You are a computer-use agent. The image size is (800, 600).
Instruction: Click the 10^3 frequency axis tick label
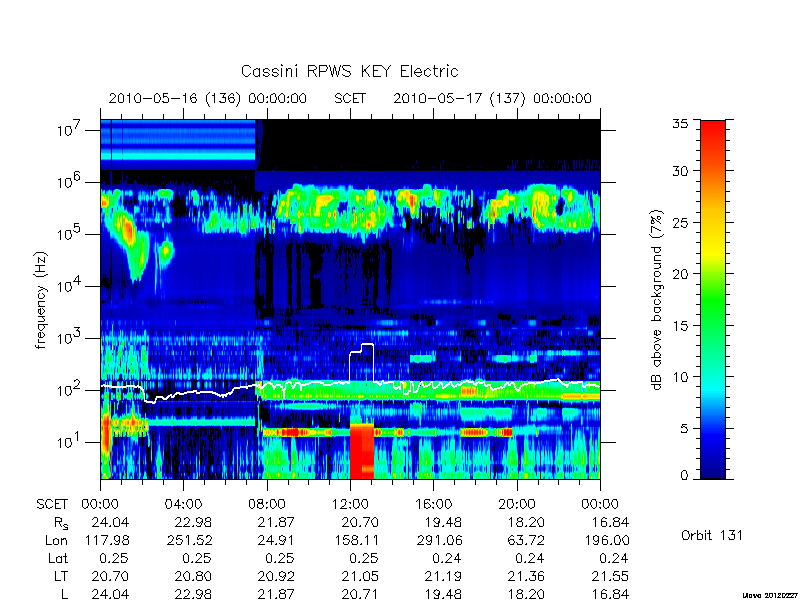(69, 337)
